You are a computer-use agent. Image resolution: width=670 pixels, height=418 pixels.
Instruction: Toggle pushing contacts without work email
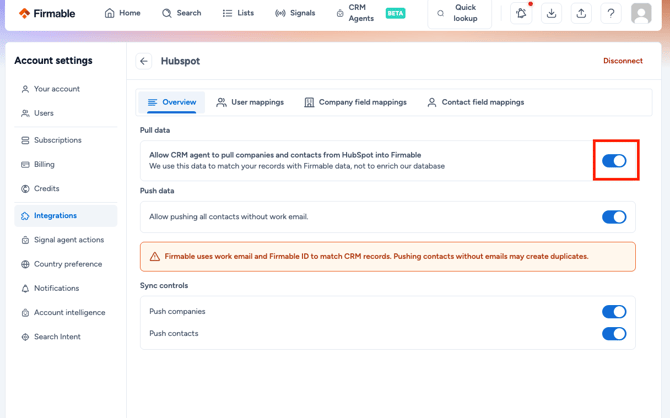pyautogui.click(x=614, y=217)
